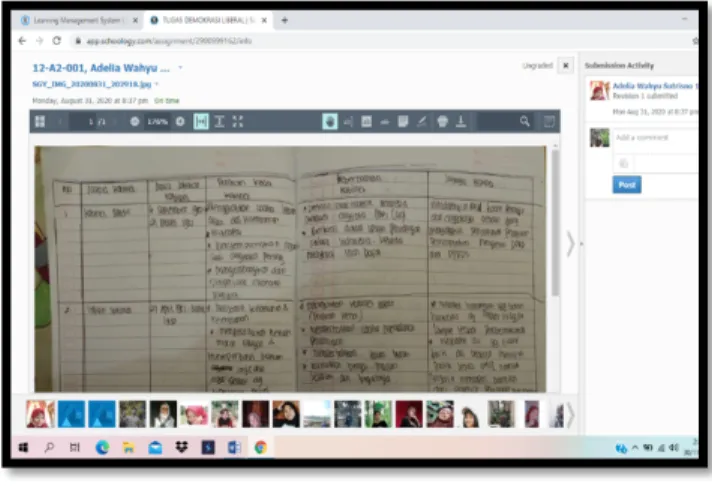Open Windows Start menu

point(23,448)
